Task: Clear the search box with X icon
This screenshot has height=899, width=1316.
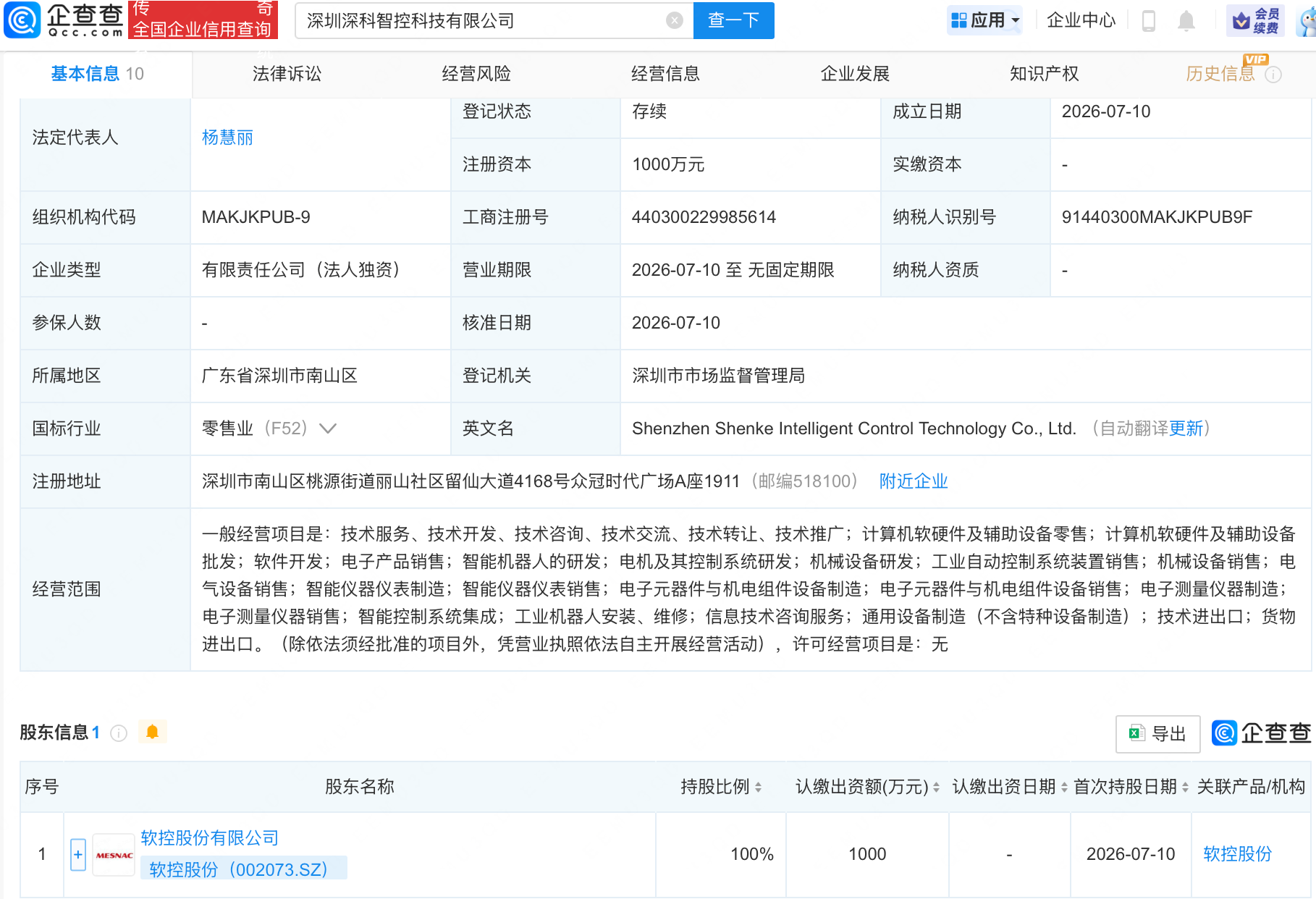Action: coord(674,20)
